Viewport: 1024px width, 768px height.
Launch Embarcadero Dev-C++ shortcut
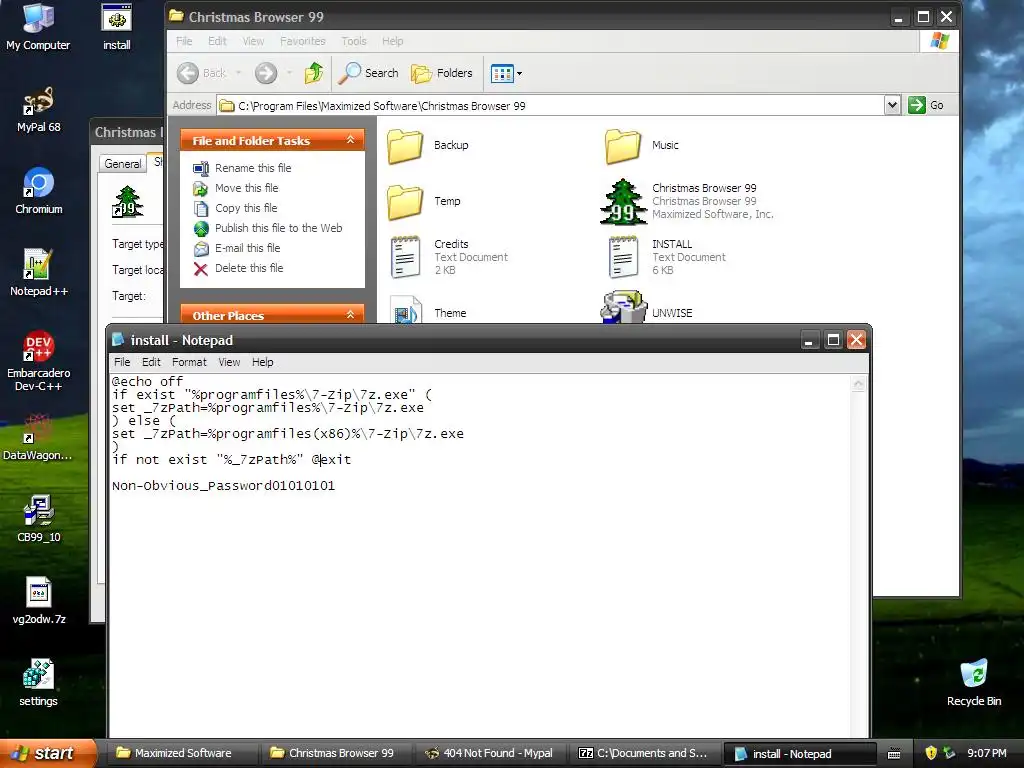[x=39, y=360]
